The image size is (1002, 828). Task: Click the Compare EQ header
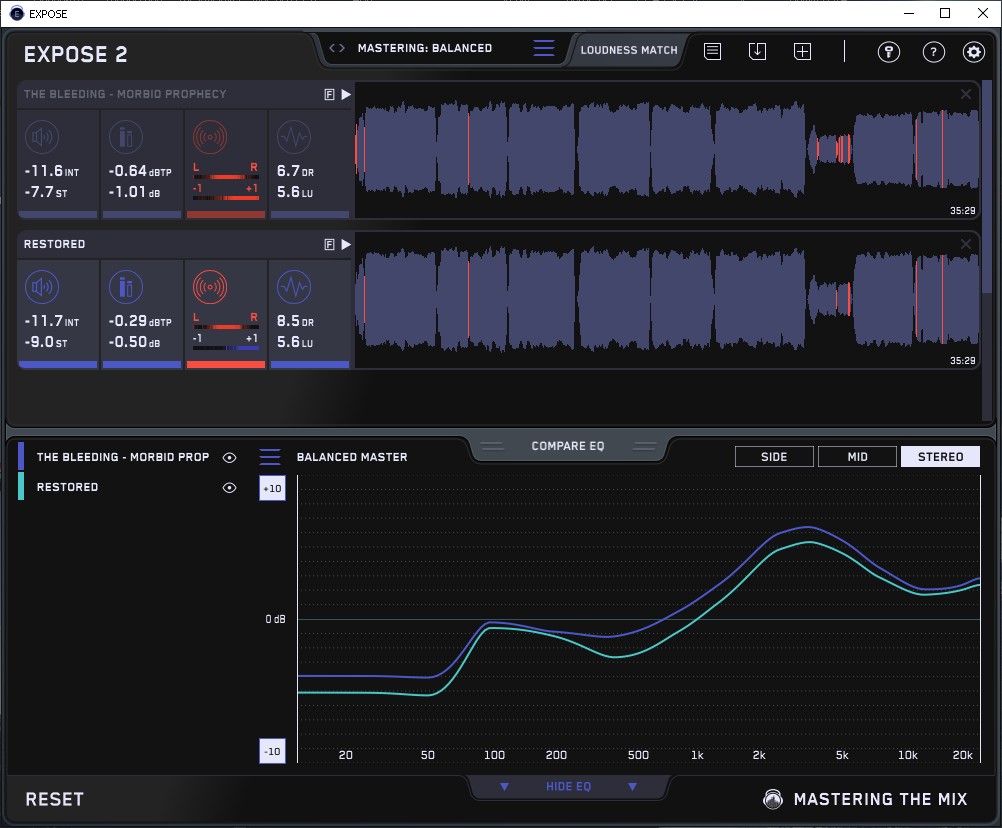click(x=567, y=446)
